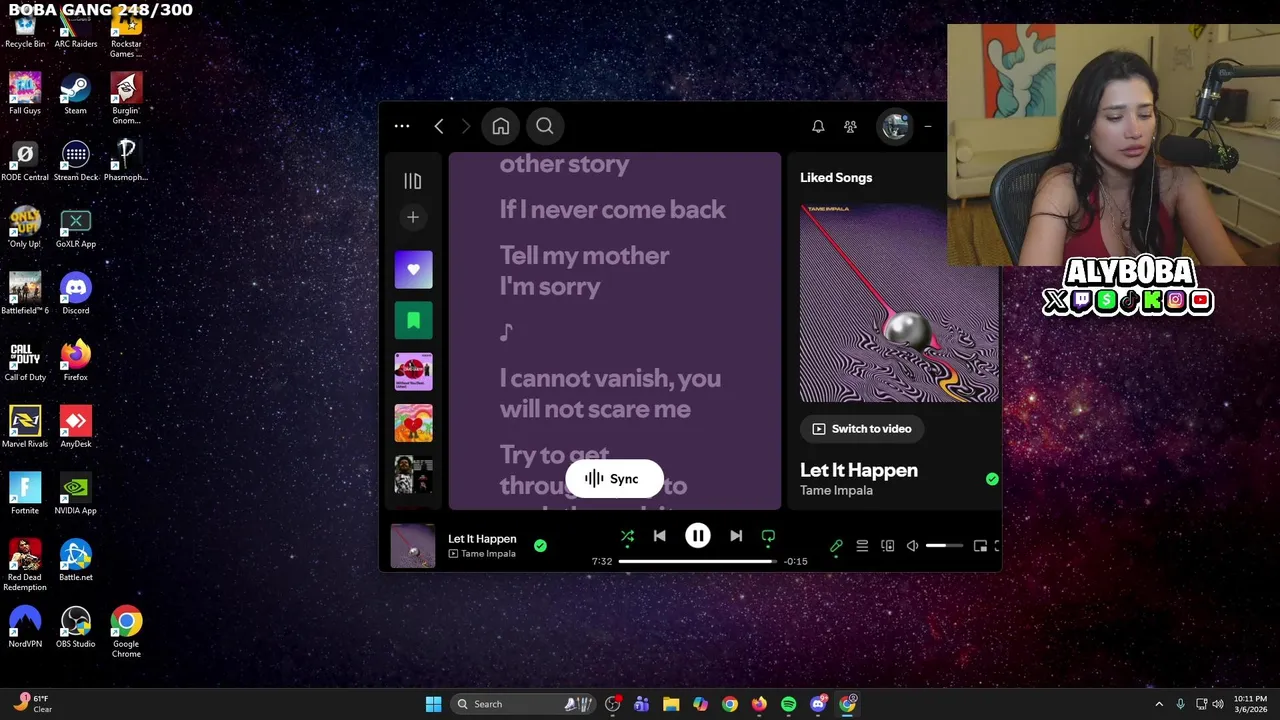Open Your Episodes green bookmark playlist
The width and height of the screenshot is (1280, 720).
tap(413, 321)
